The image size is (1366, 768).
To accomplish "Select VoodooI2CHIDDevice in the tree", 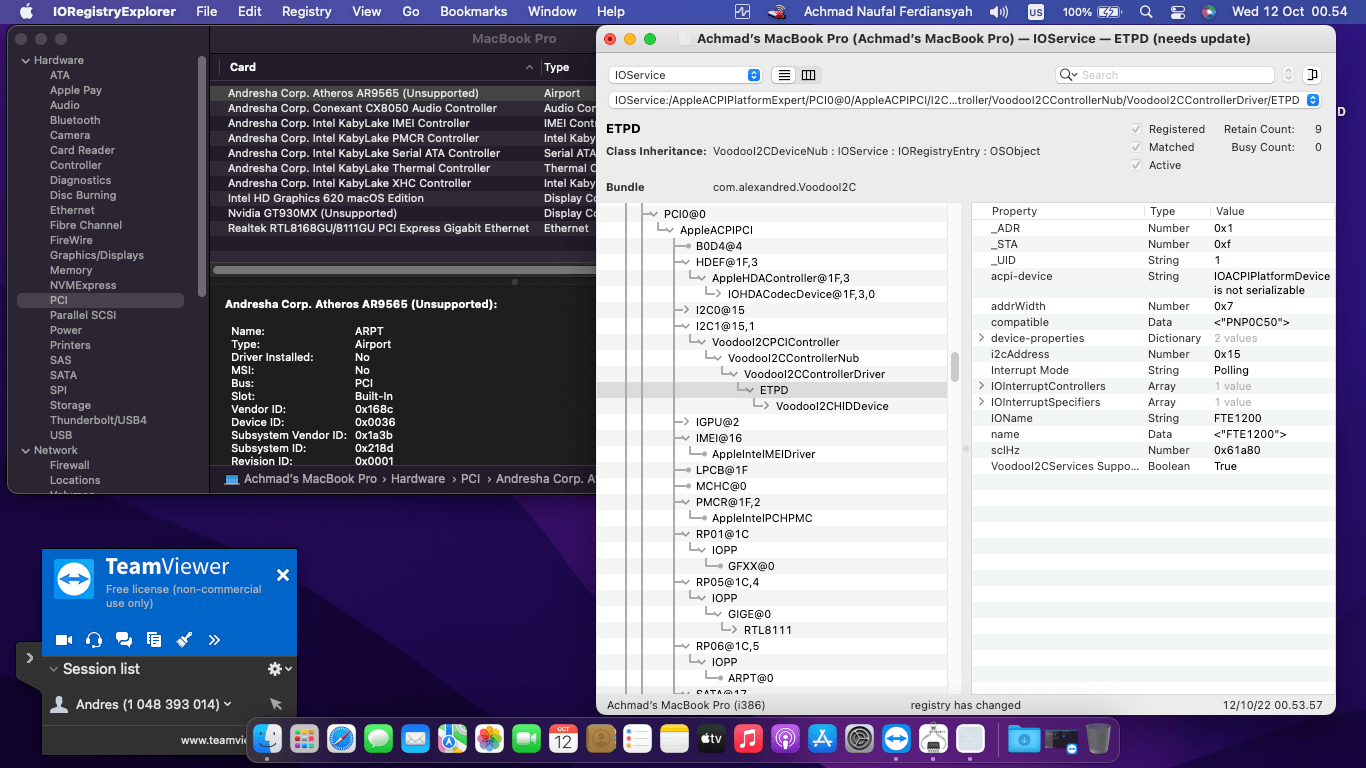I will click(x=832, y=406).
